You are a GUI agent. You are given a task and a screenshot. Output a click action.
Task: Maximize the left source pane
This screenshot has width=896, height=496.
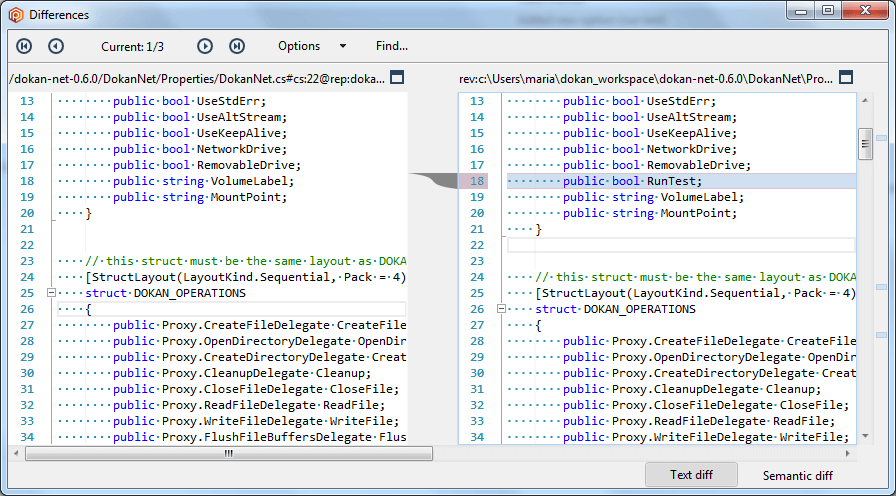pyautogui.click(x=397, y=78)
